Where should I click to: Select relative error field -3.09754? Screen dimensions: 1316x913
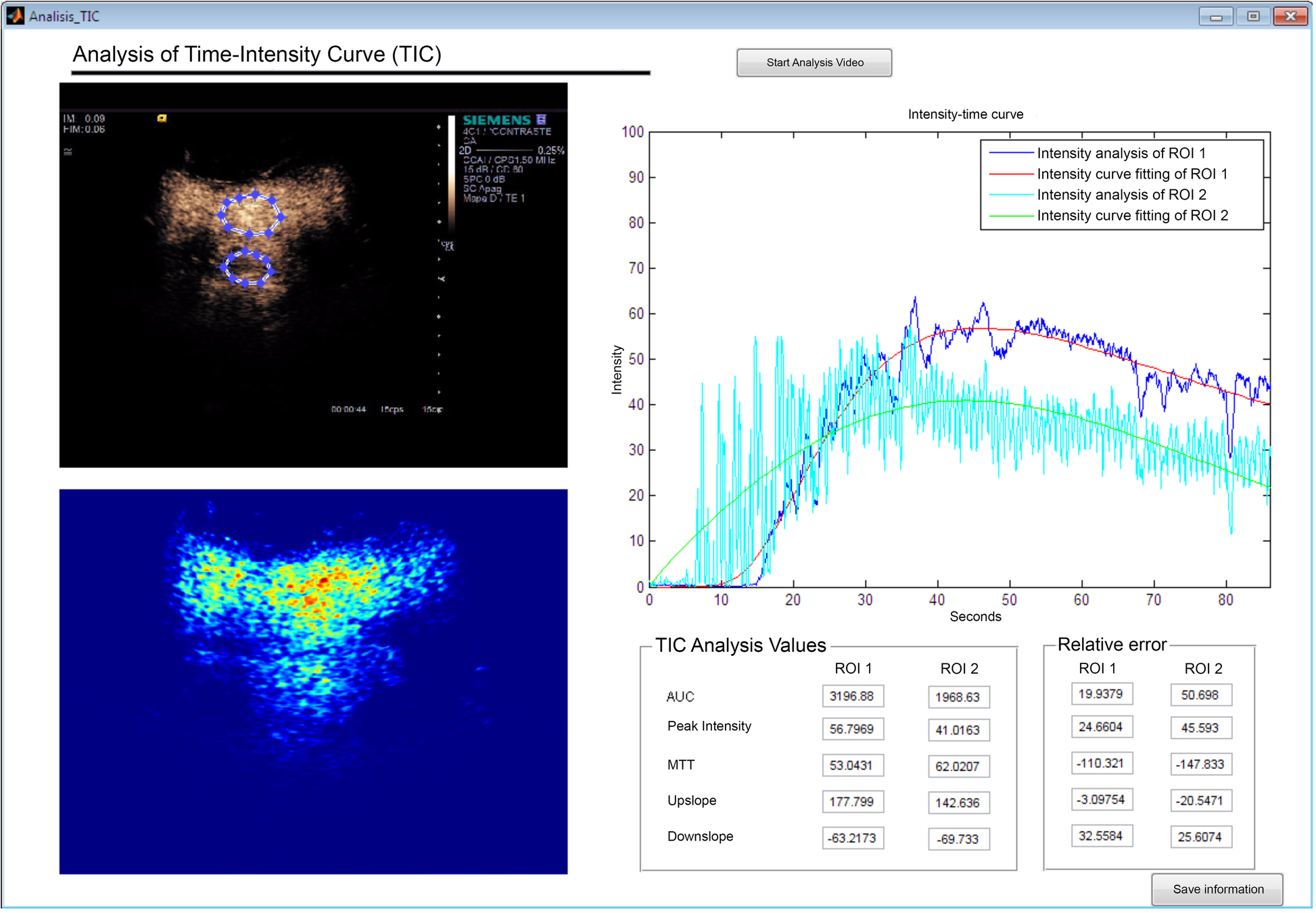click(1102, 799)
